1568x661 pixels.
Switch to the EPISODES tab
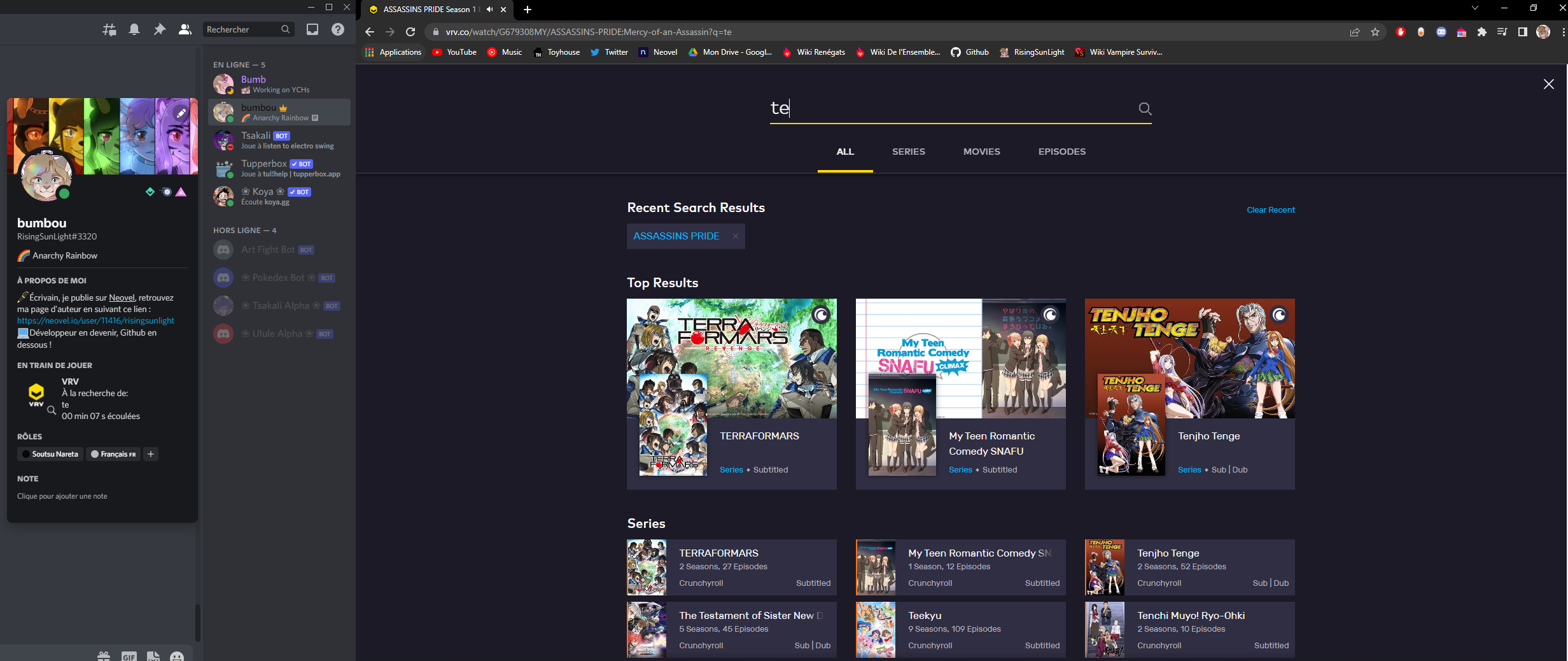point(1061,152)
